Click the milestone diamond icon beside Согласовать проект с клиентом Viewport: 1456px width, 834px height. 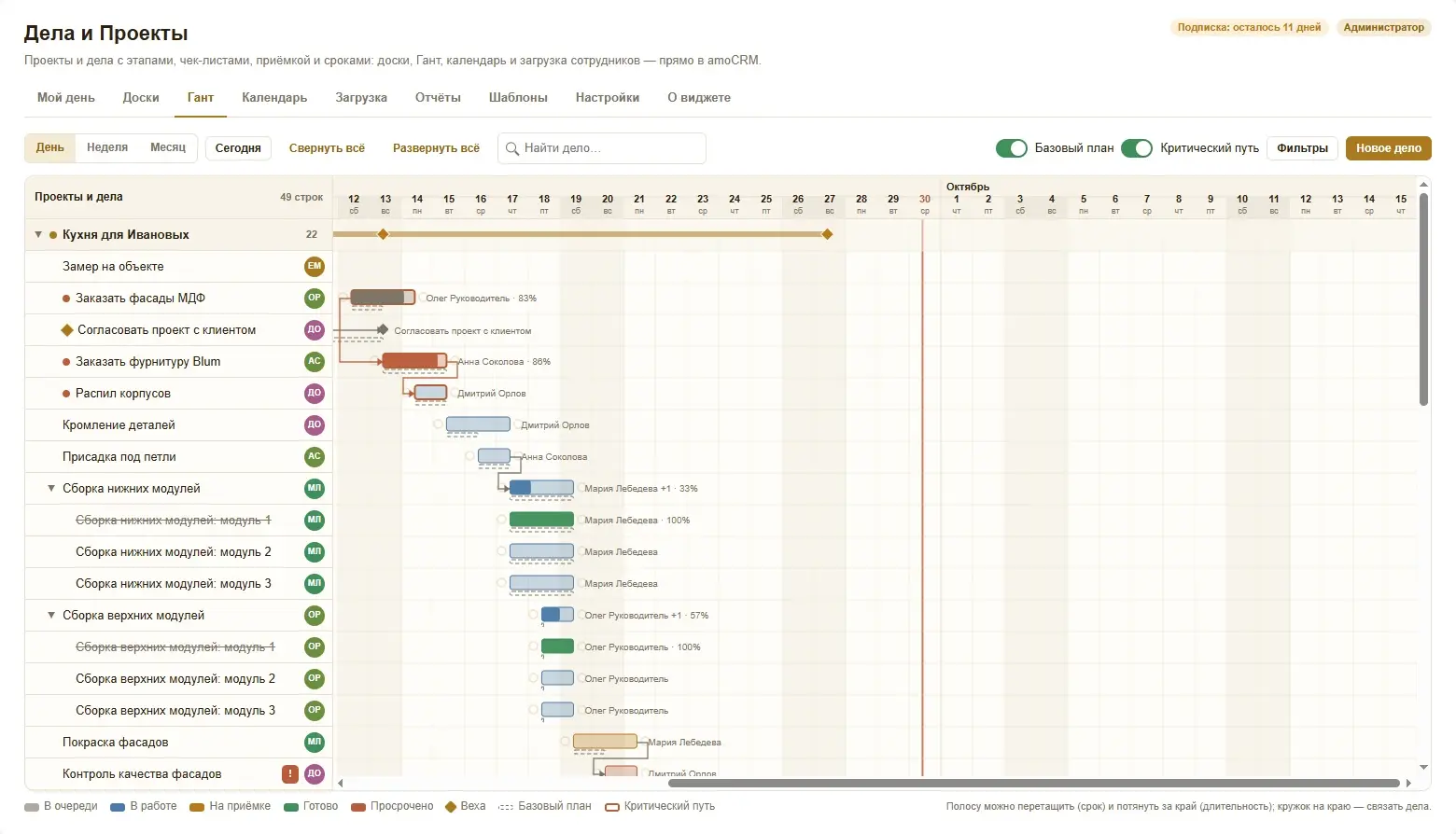coord(67,330)
